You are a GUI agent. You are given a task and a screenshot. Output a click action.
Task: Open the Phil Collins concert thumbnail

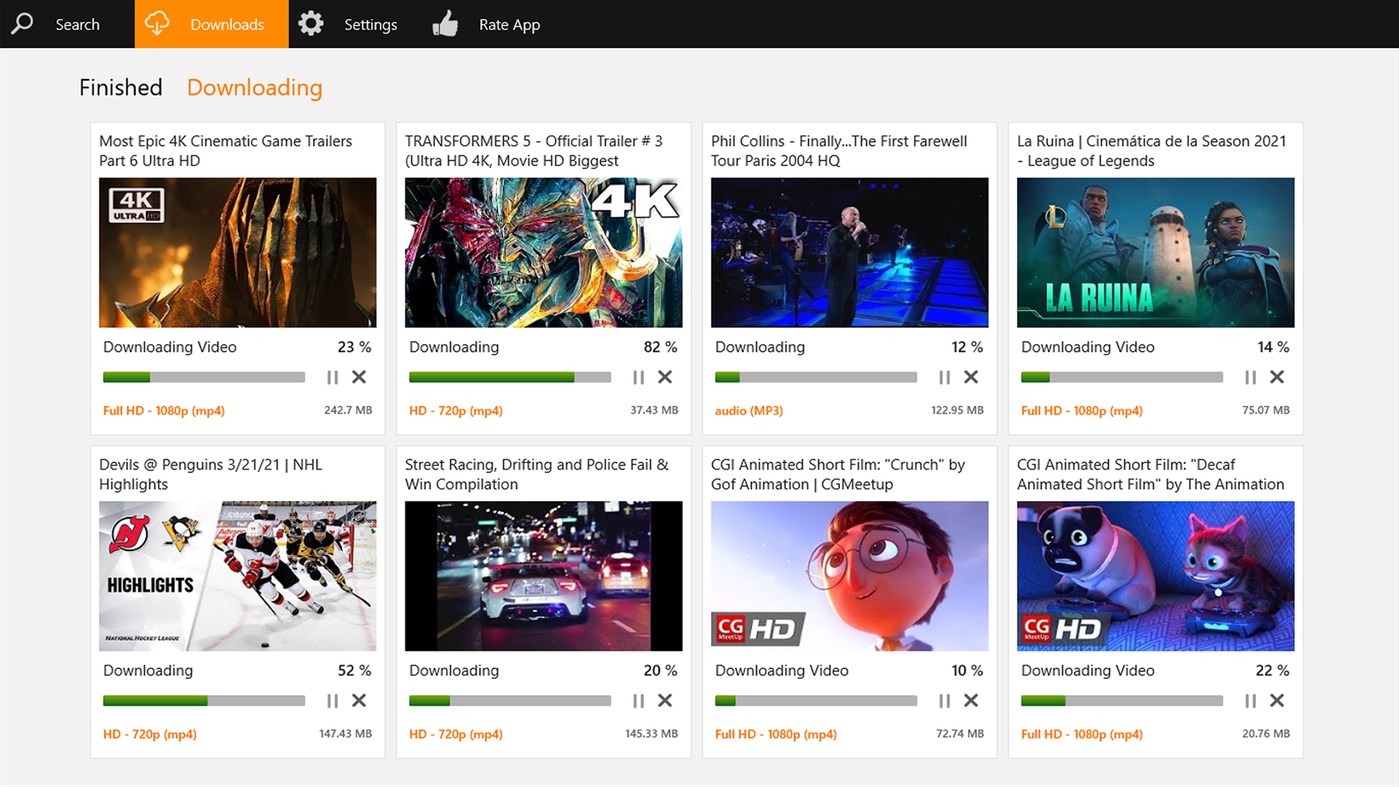850,253
